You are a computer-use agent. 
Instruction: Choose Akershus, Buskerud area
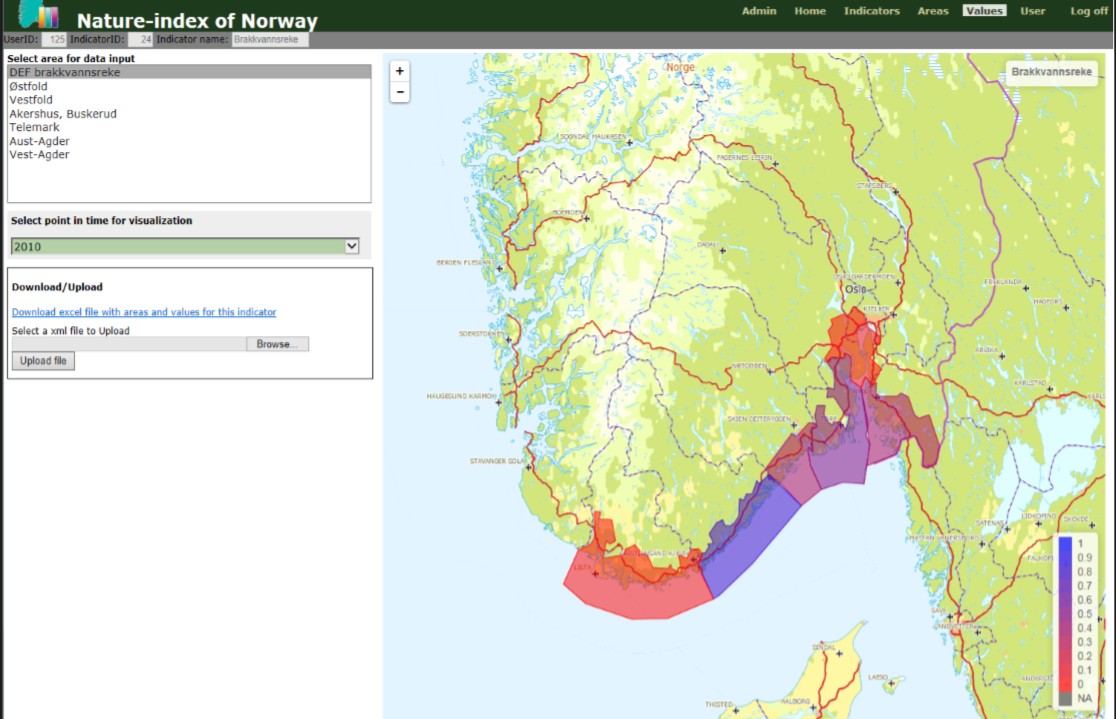coord(63,114)
